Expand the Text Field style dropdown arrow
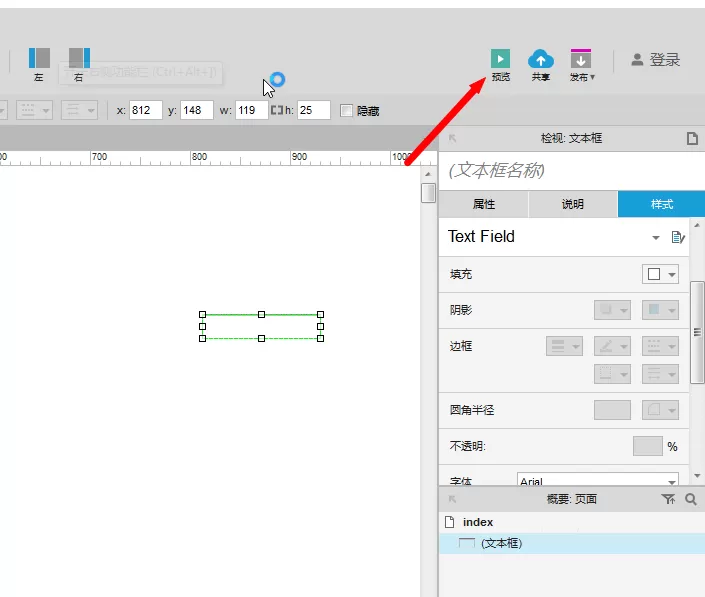Viewport: 705px width, 597px height. 656,237
